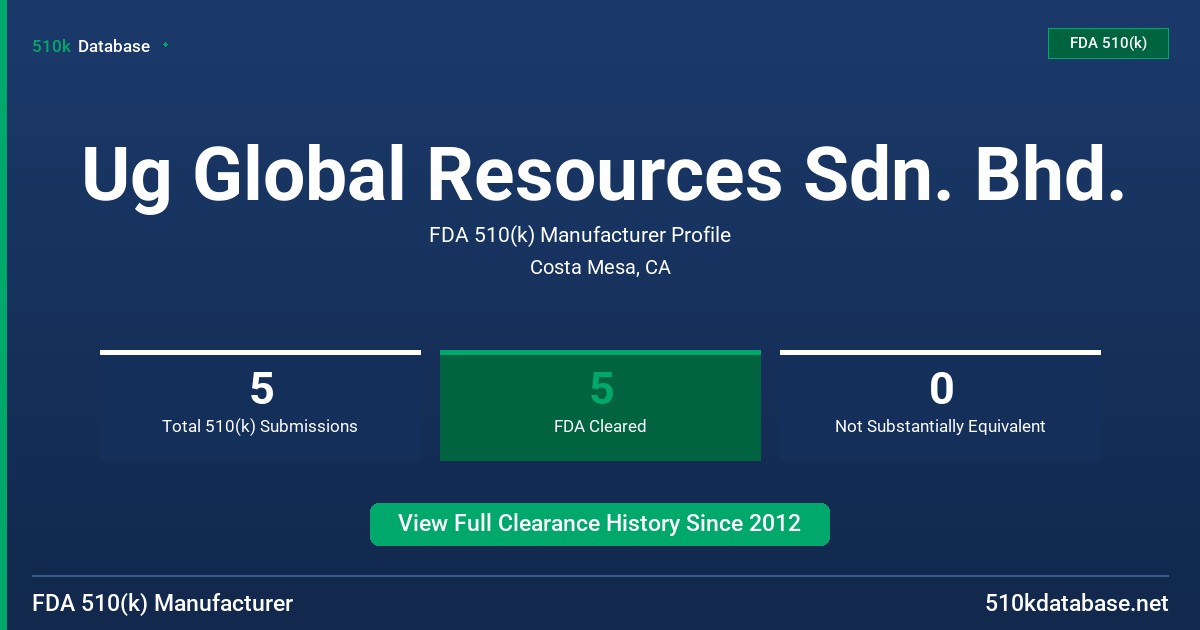
Task: Open View Full Clearance History Since 2012
Action: click(600, 524)
